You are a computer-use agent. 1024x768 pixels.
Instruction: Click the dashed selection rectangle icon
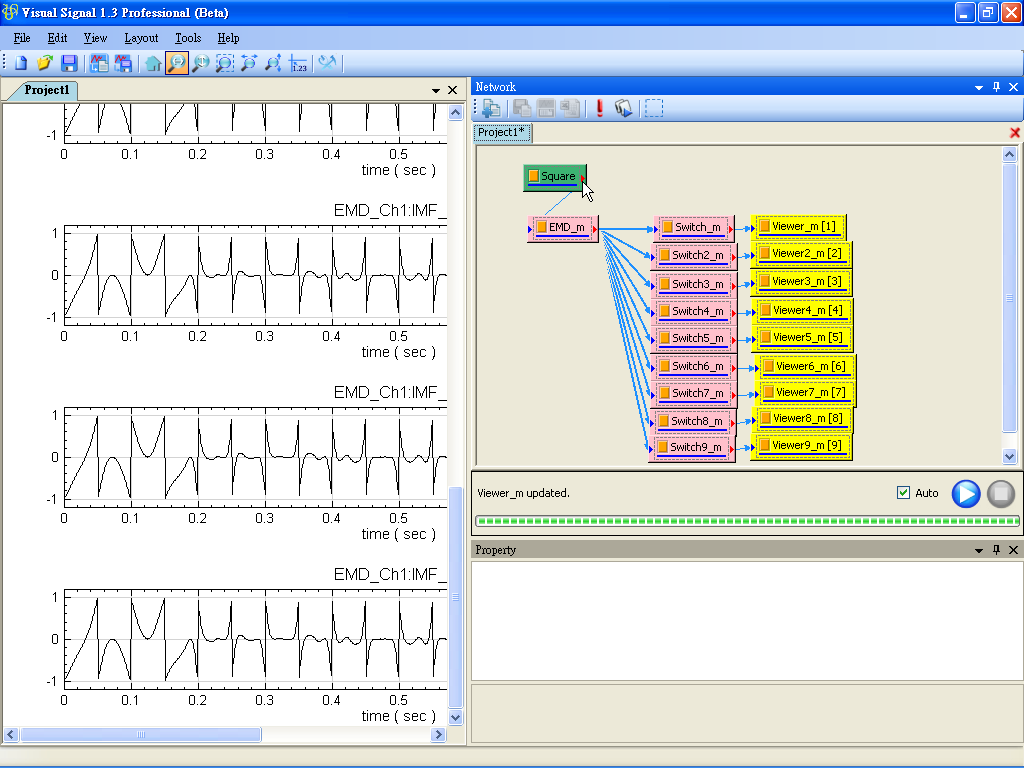[x=653, y=108]
